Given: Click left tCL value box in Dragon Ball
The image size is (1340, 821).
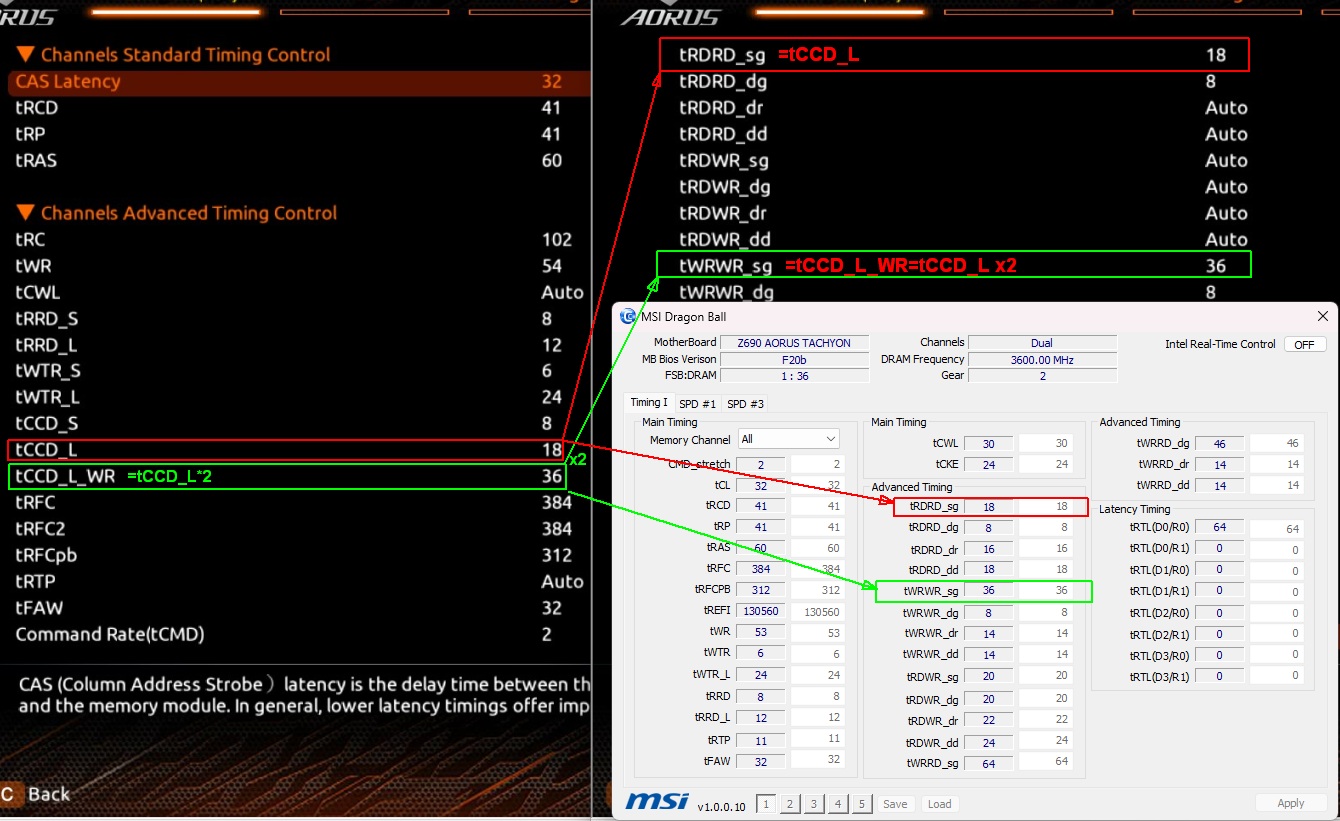Looking at the screenshot, I should (x=761, y=485).
